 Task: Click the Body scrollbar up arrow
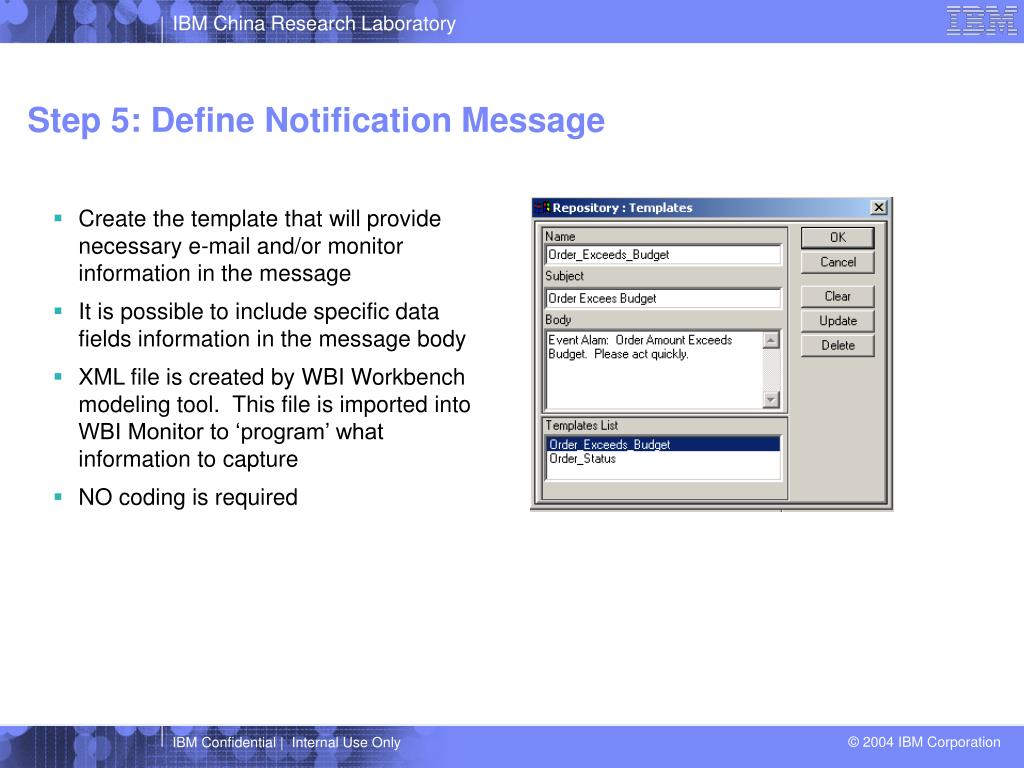point(771,340)
